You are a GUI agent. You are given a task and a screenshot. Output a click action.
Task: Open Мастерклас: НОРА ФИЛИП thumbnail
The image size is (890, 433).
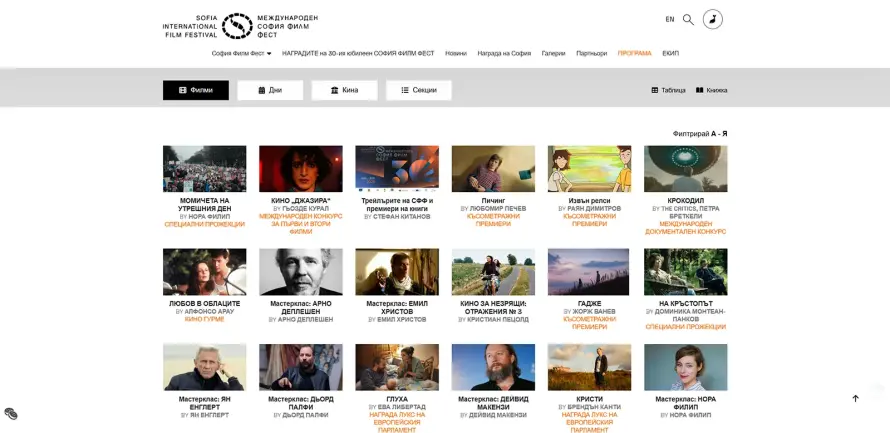[686, 367]
